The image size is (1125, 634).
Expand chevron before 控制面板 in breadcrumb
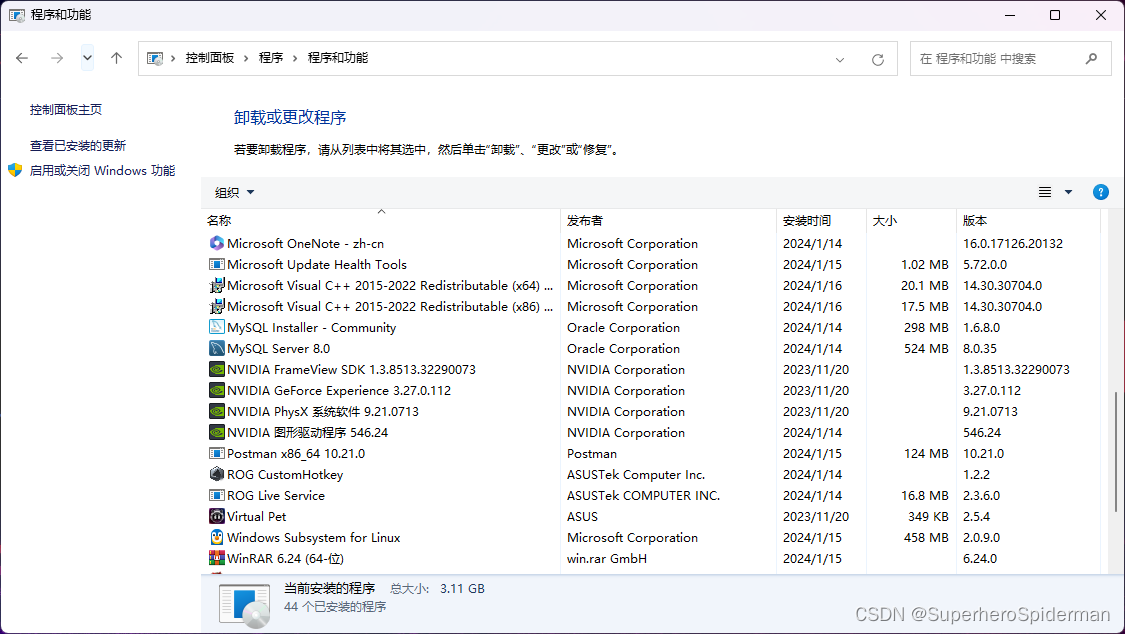(x=173, y=58)
